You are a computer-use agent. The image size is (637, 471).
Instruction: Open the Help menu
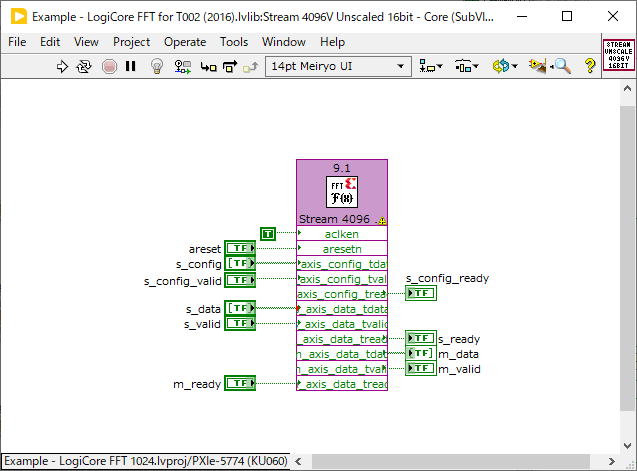click(332, 42)
